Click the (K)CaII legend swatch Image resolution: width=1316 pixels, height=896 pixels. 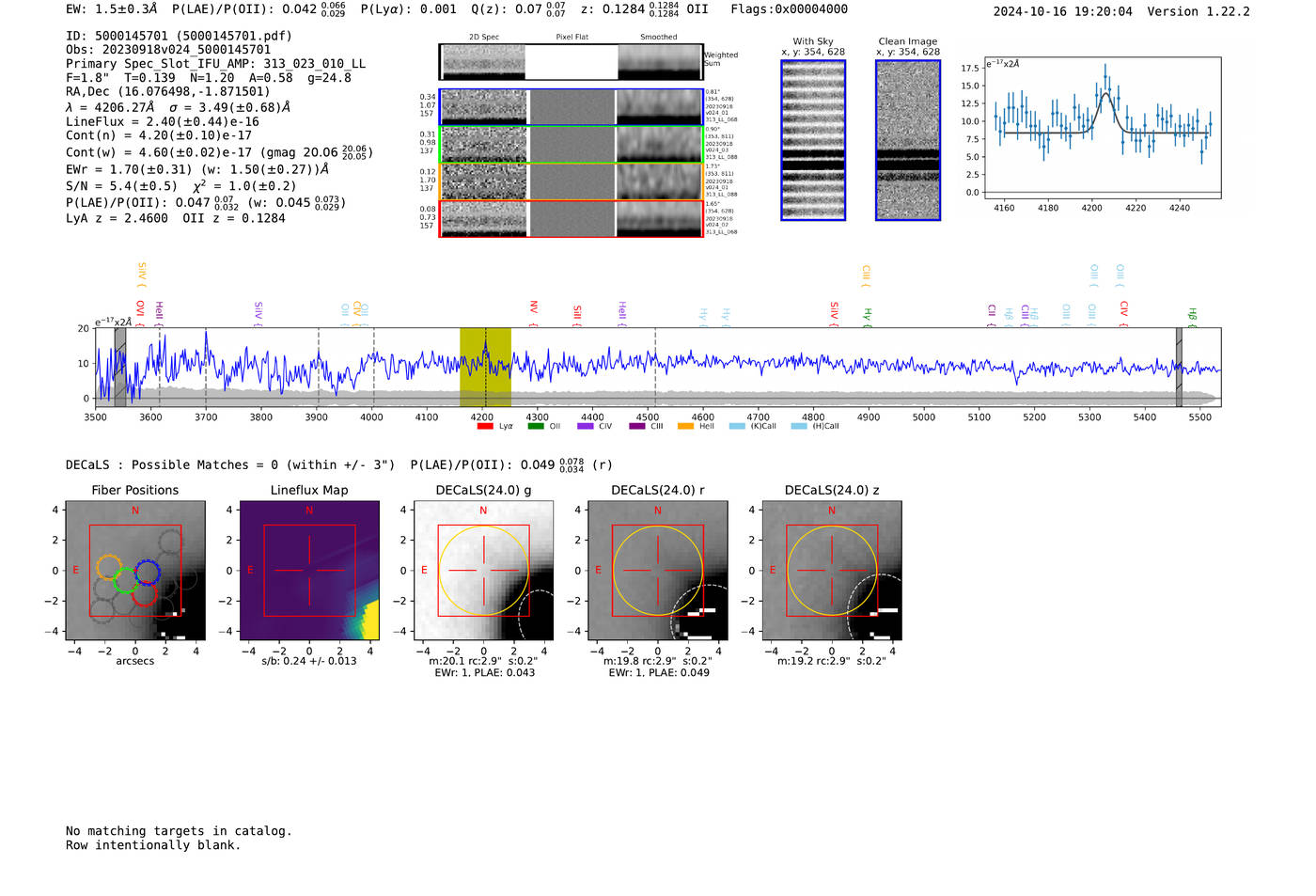pos(737,427)
